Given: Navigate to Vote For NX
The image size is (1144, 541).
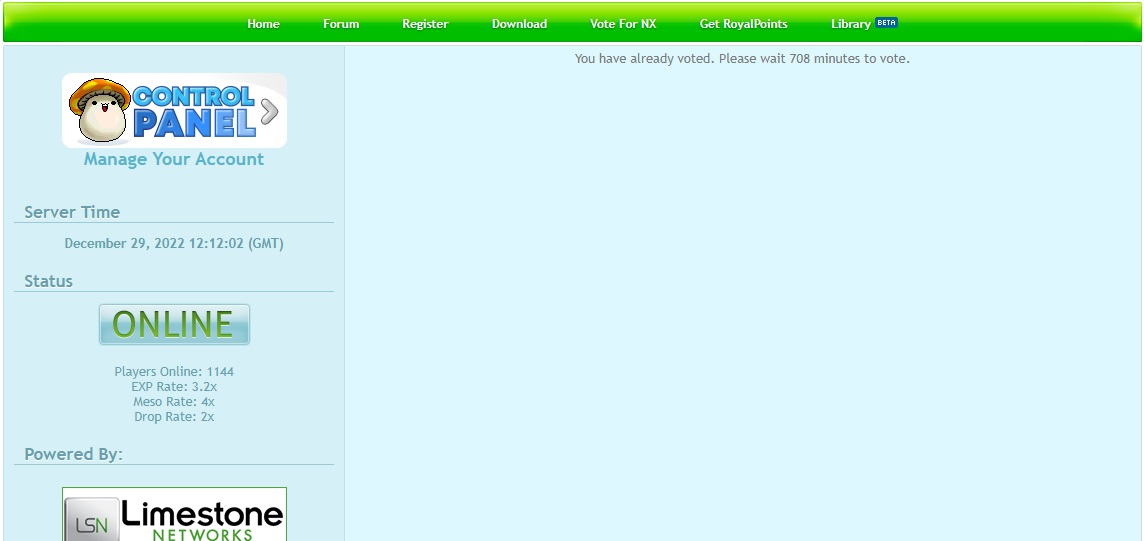Looking at the screenshot, I should [623, 24].
